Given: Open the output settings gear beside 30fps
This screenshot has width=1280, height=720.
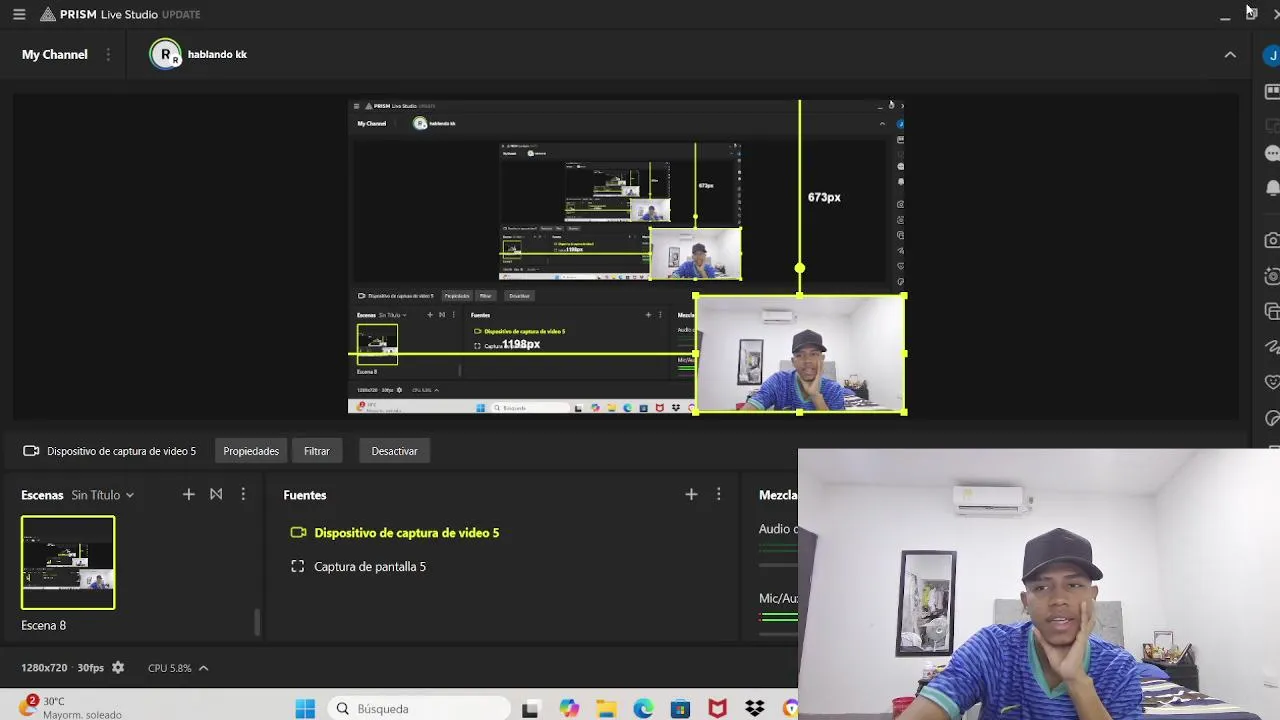Looking at the screenshot, I should pos(118,667).
